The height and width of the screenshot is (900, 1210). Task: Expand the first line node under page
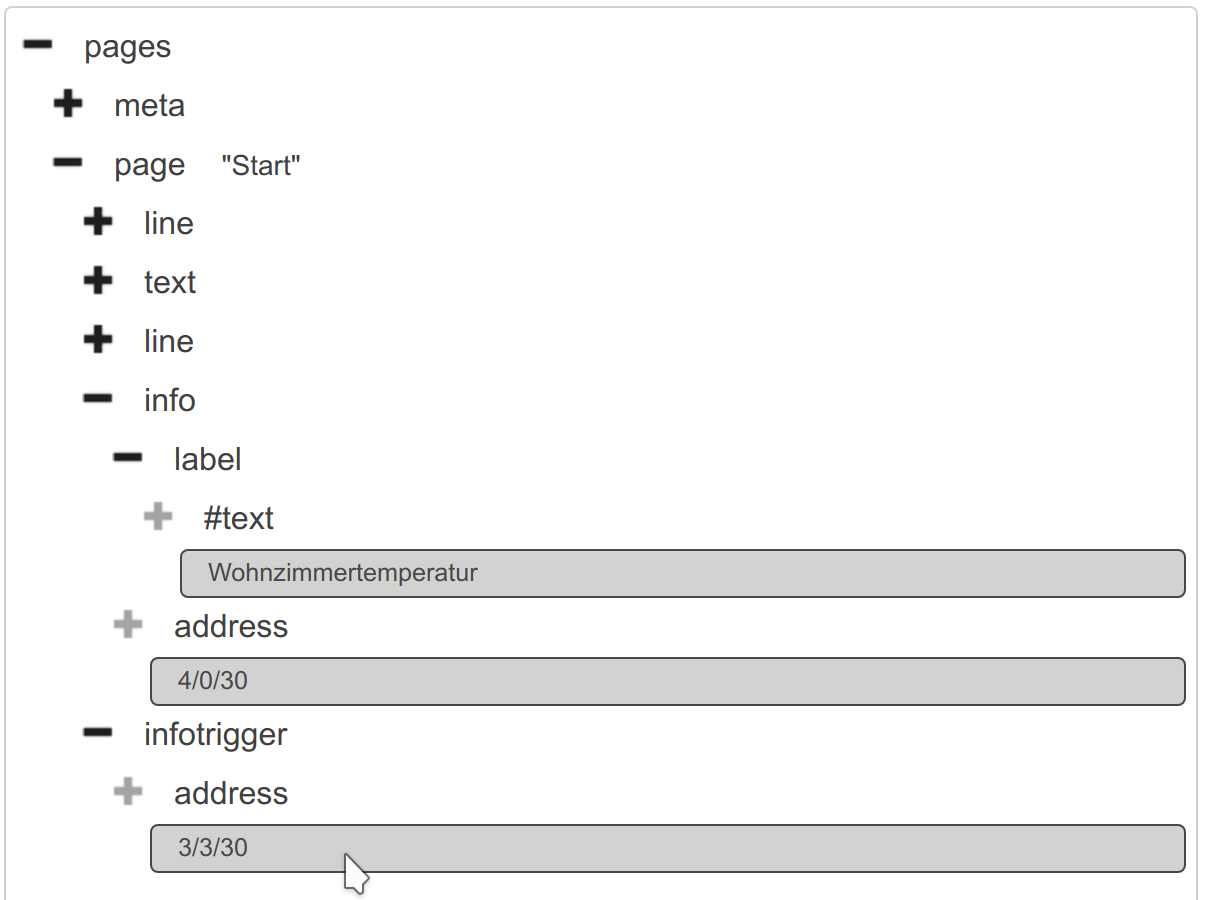click(98, 222)
